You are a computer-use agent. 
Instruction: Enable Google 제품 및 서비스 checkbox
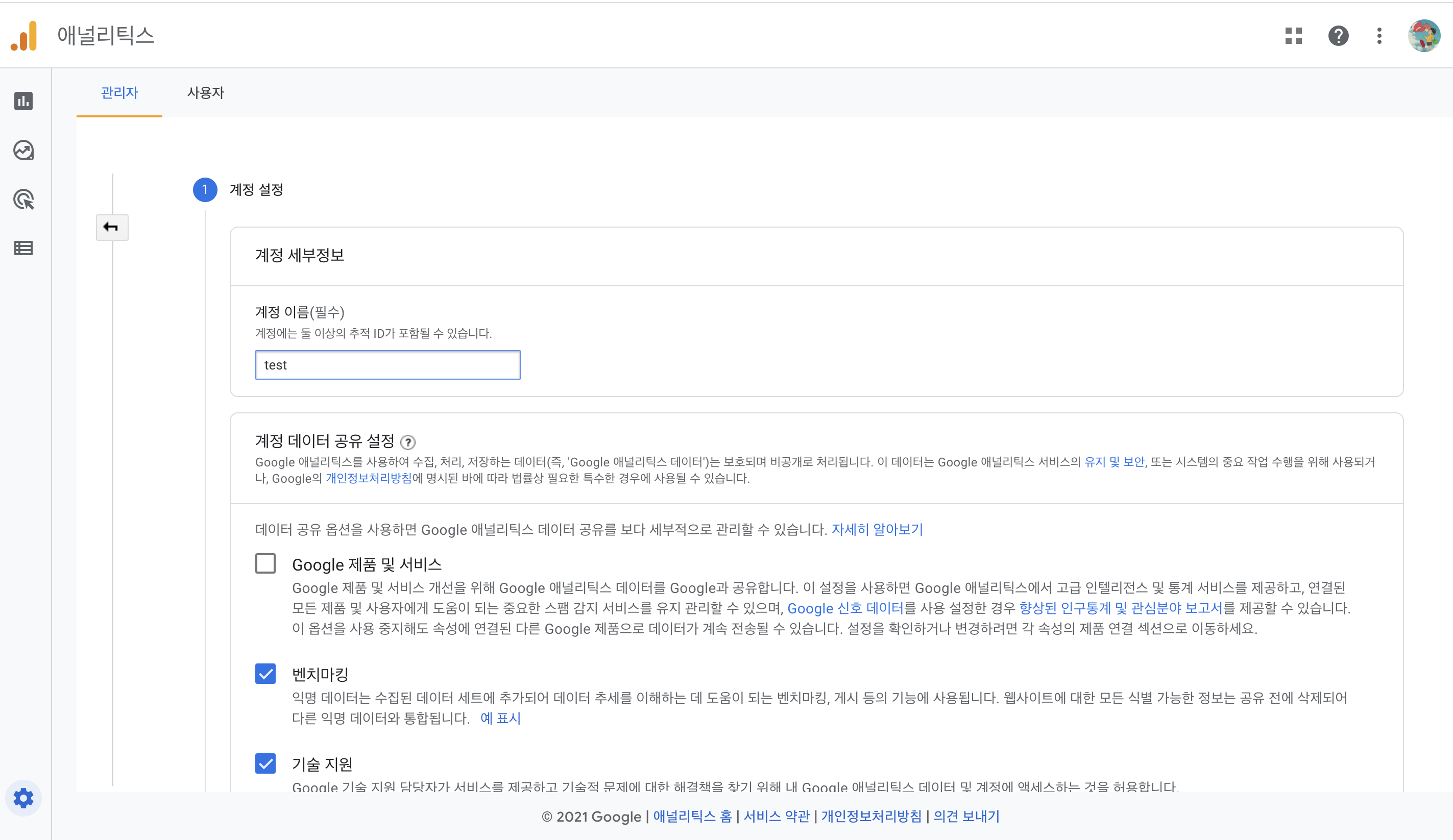(265, 563)
